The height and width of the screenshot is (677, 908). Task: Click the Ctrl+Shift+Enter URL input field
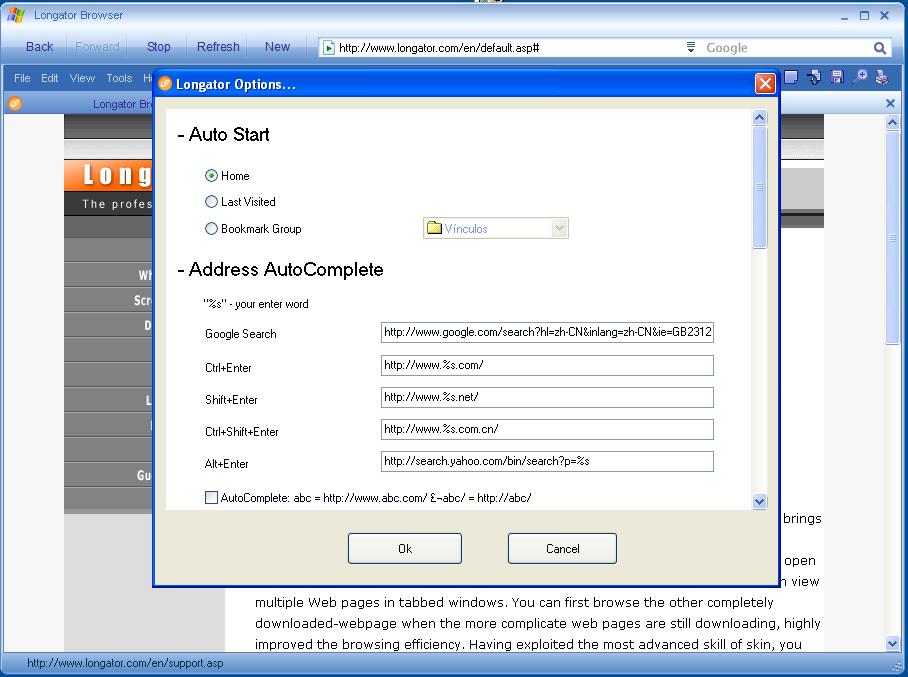click(x=547, y=429)
